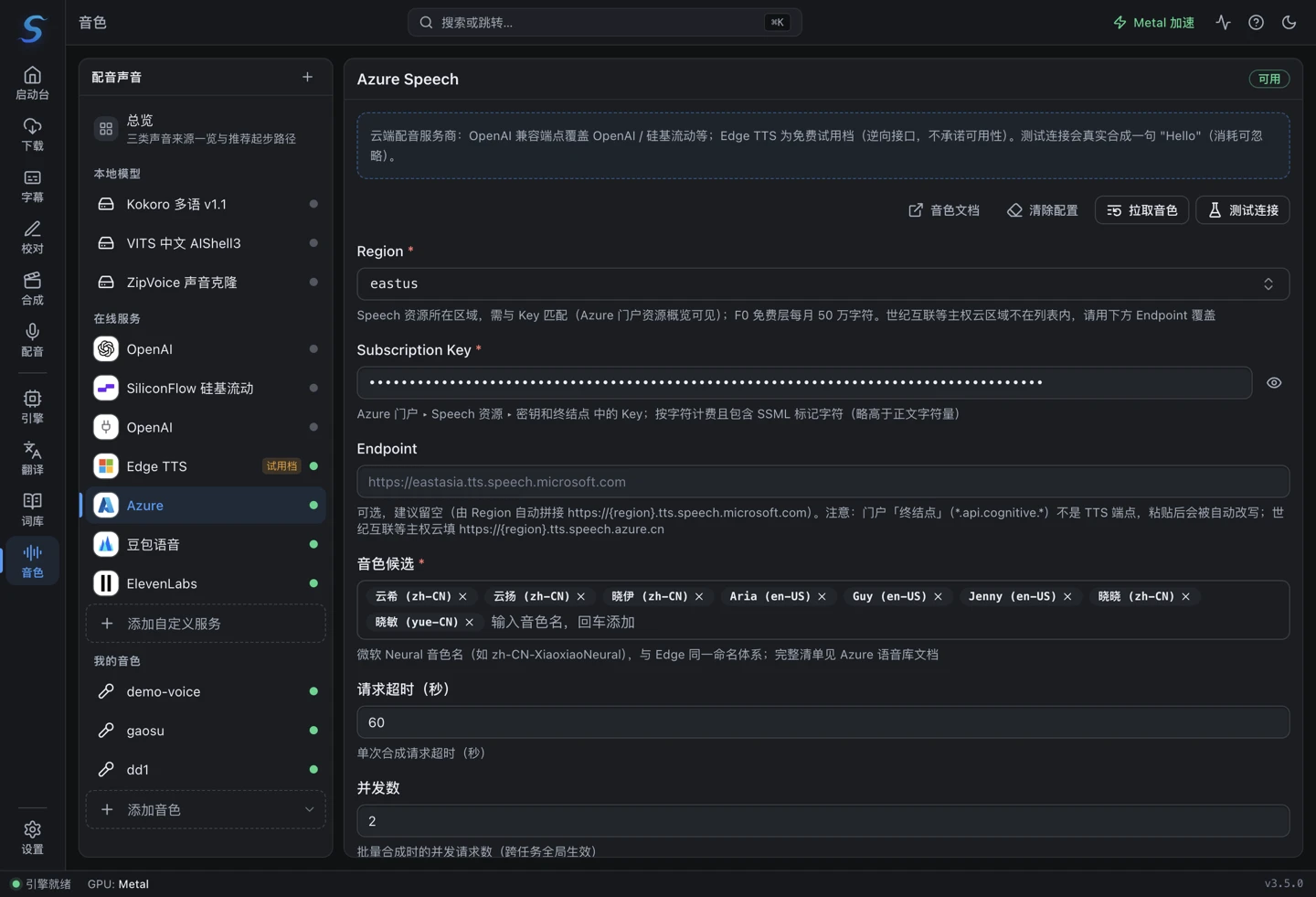
Task: Select the 音色 voice sidebar item
Action: point(32,561)
